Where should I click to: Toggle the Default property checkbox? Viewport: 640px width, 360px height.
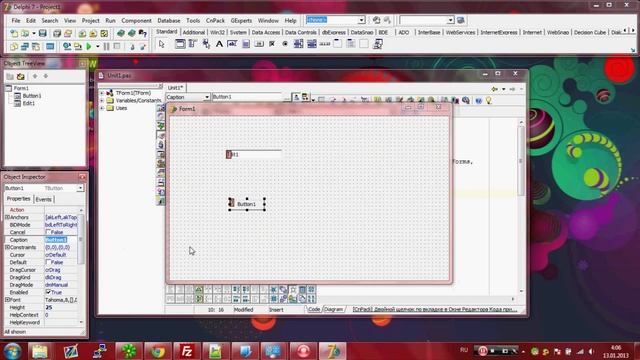pyautogui.click(x=48, y=262)
